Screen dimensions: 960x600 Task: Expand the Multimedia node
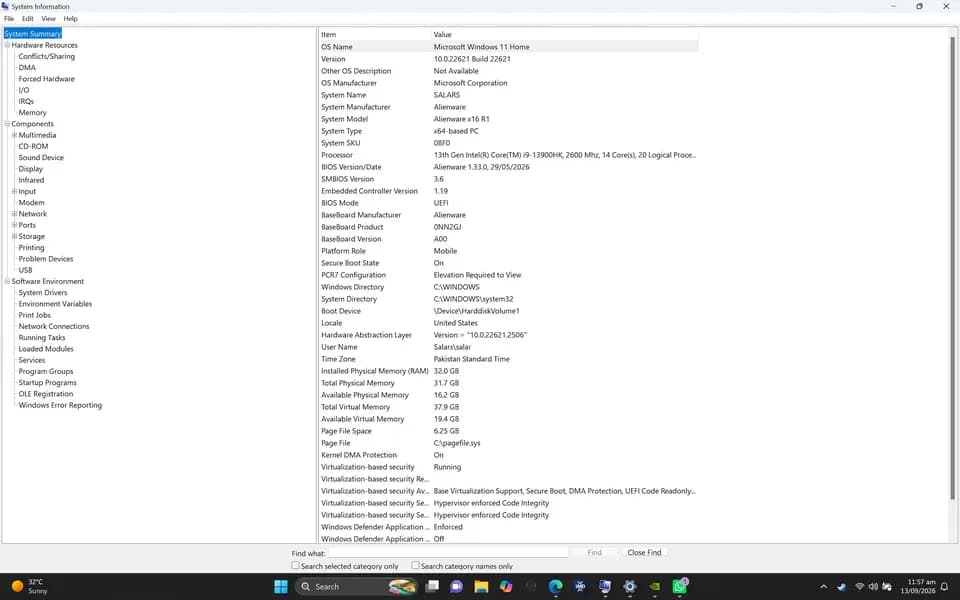15,135
